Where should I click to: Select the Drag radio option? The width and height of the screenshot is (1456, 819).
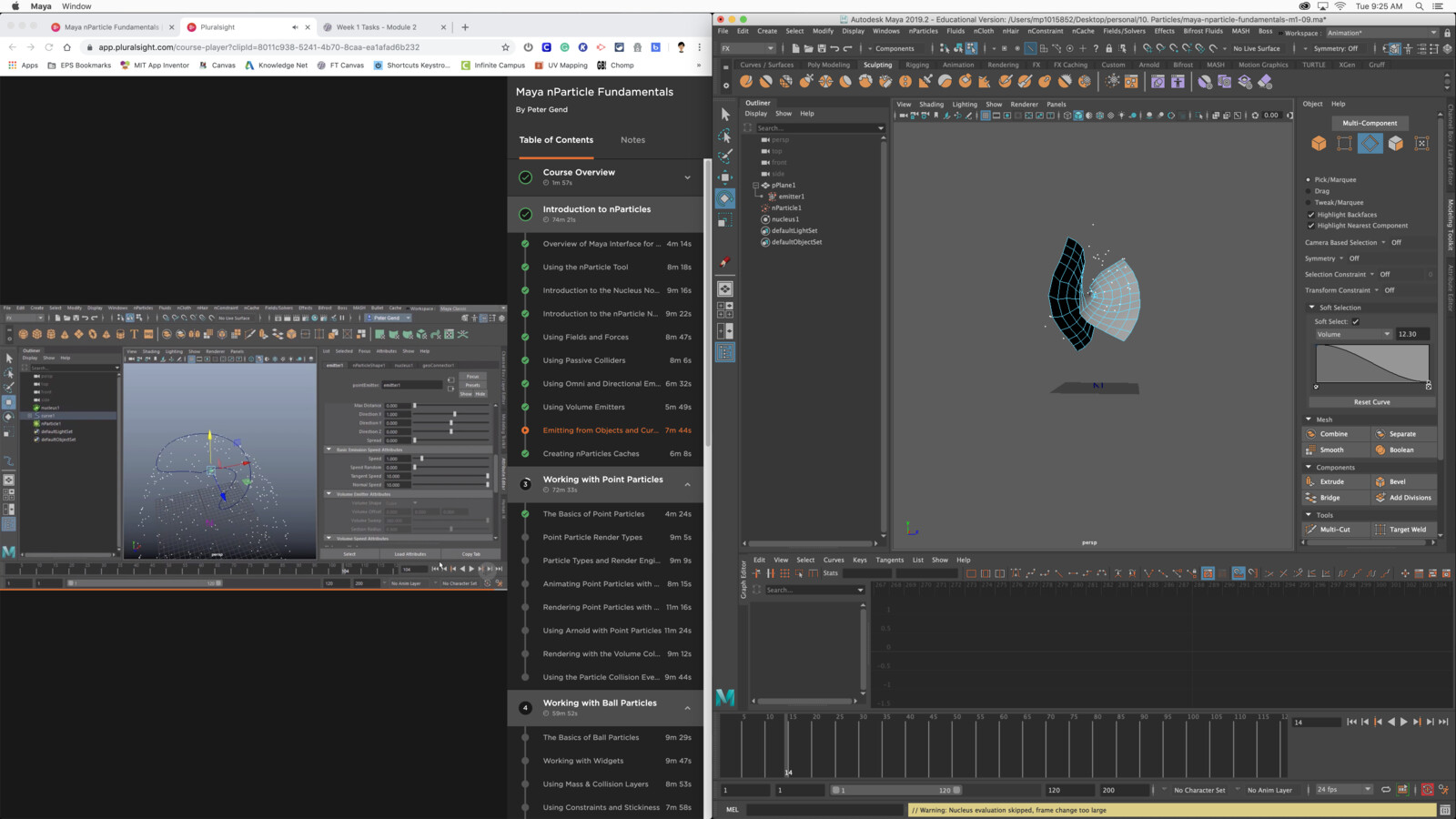[x=1309, y=191]
